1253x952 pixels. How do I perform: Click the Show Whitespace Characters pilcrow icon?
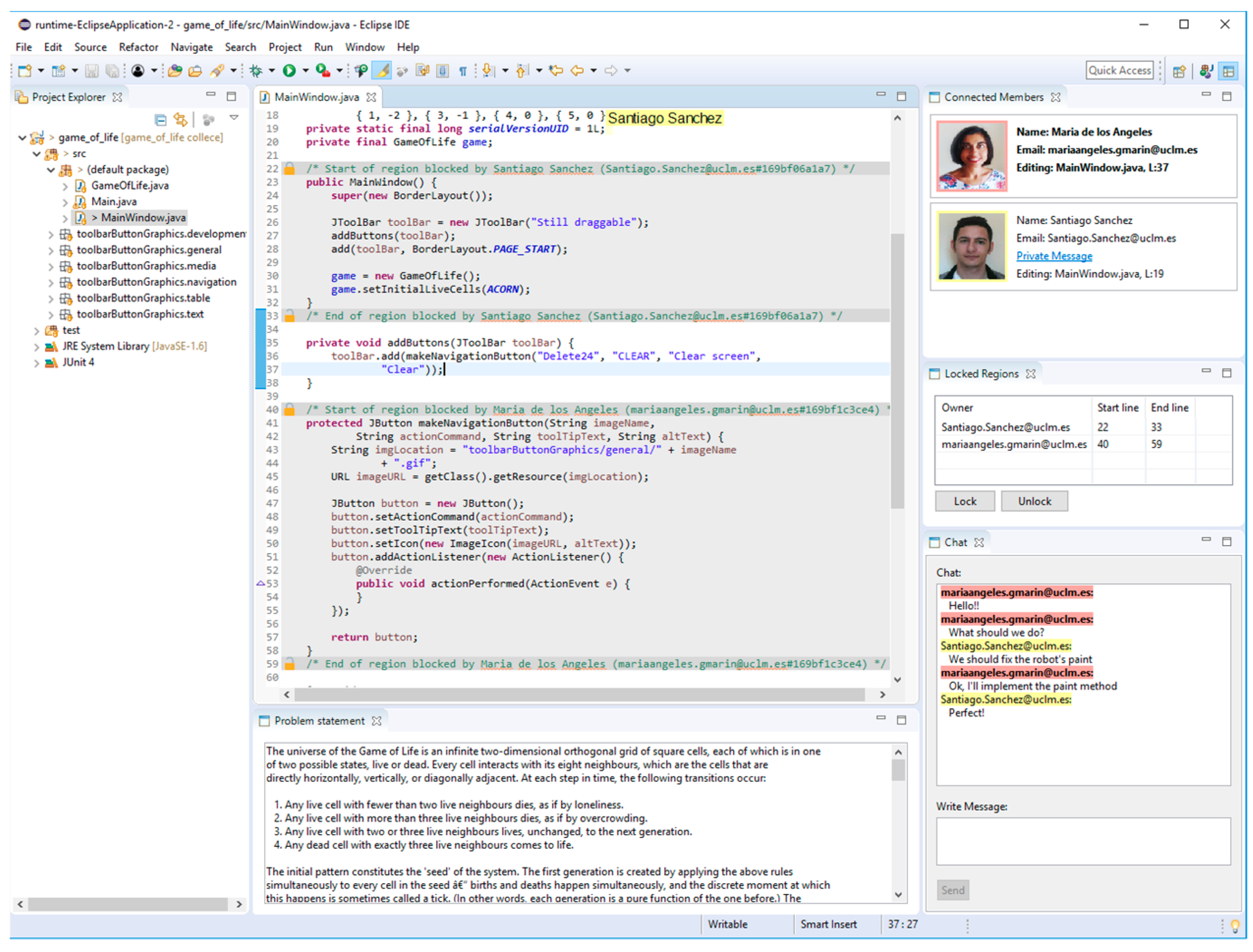[463, 71]
